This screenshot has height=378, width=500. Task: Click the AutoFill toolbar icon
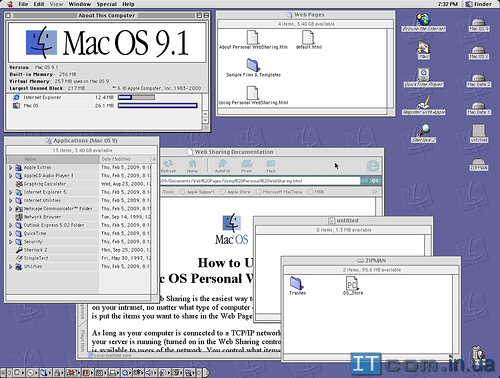222,166
